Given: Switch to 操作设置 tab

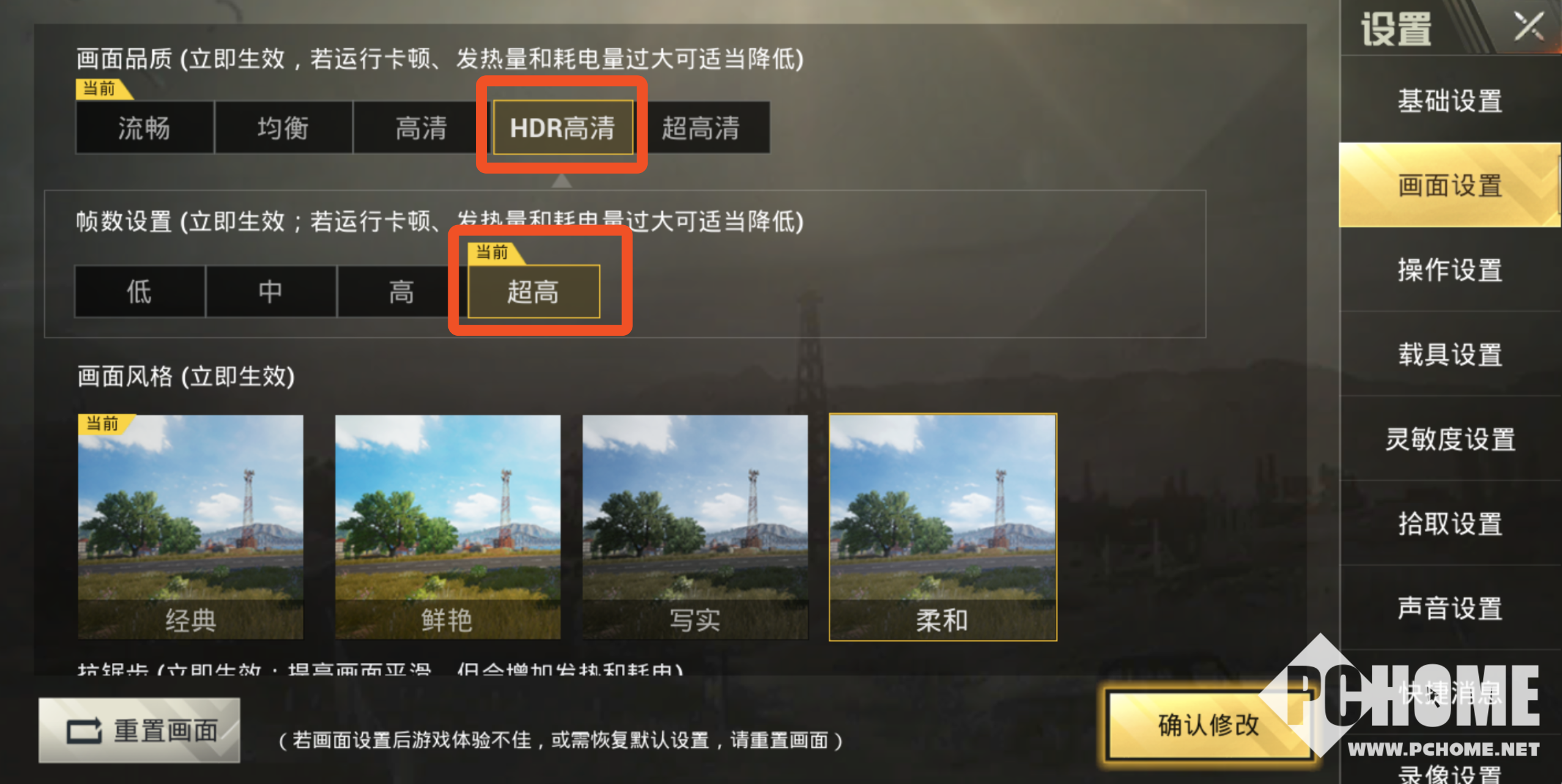Looking at the screenshot, I should tap(1450, 270).
